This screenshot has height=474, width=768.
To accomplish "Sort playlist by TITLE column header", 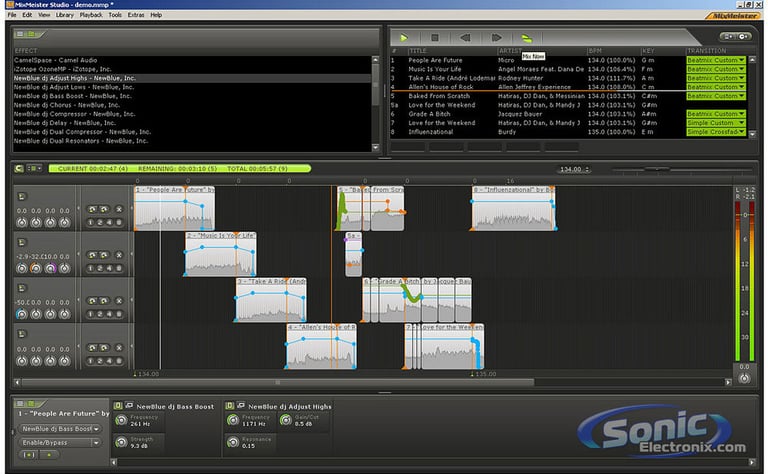I will 418,51.
